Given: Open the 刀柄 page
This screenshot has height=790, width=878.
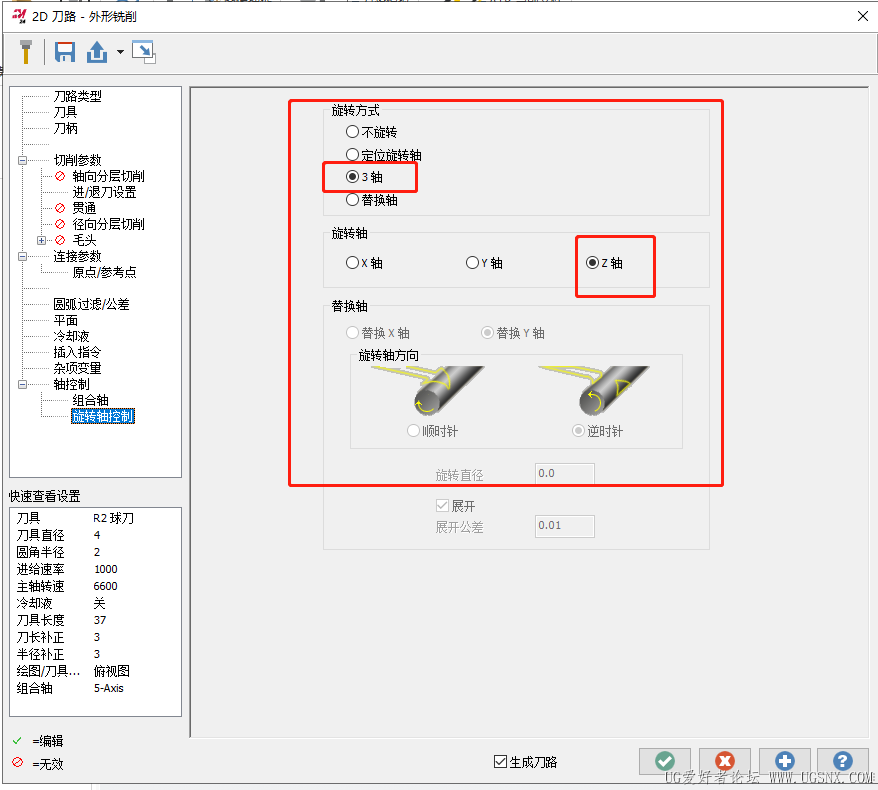Looking at the screenshot, I should click(65, 128).
